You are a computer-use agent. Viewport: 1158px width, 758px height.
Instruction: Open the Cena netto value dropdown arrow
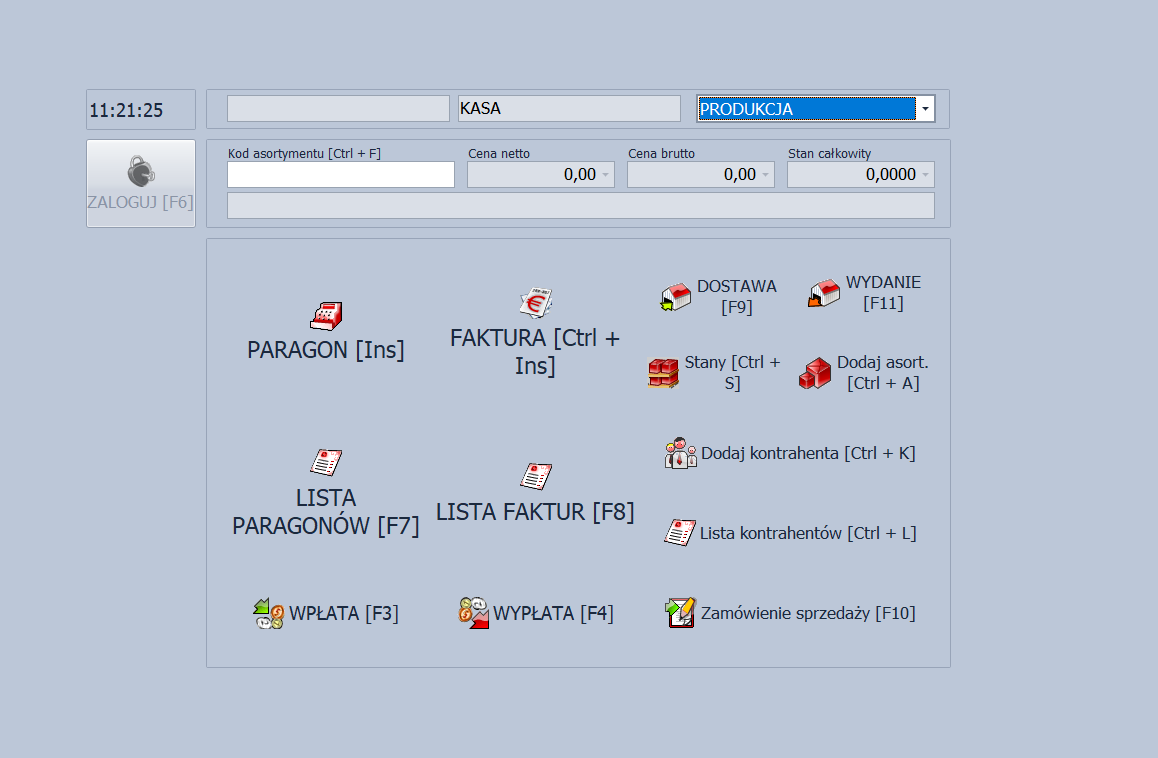[x=606, y=175]
